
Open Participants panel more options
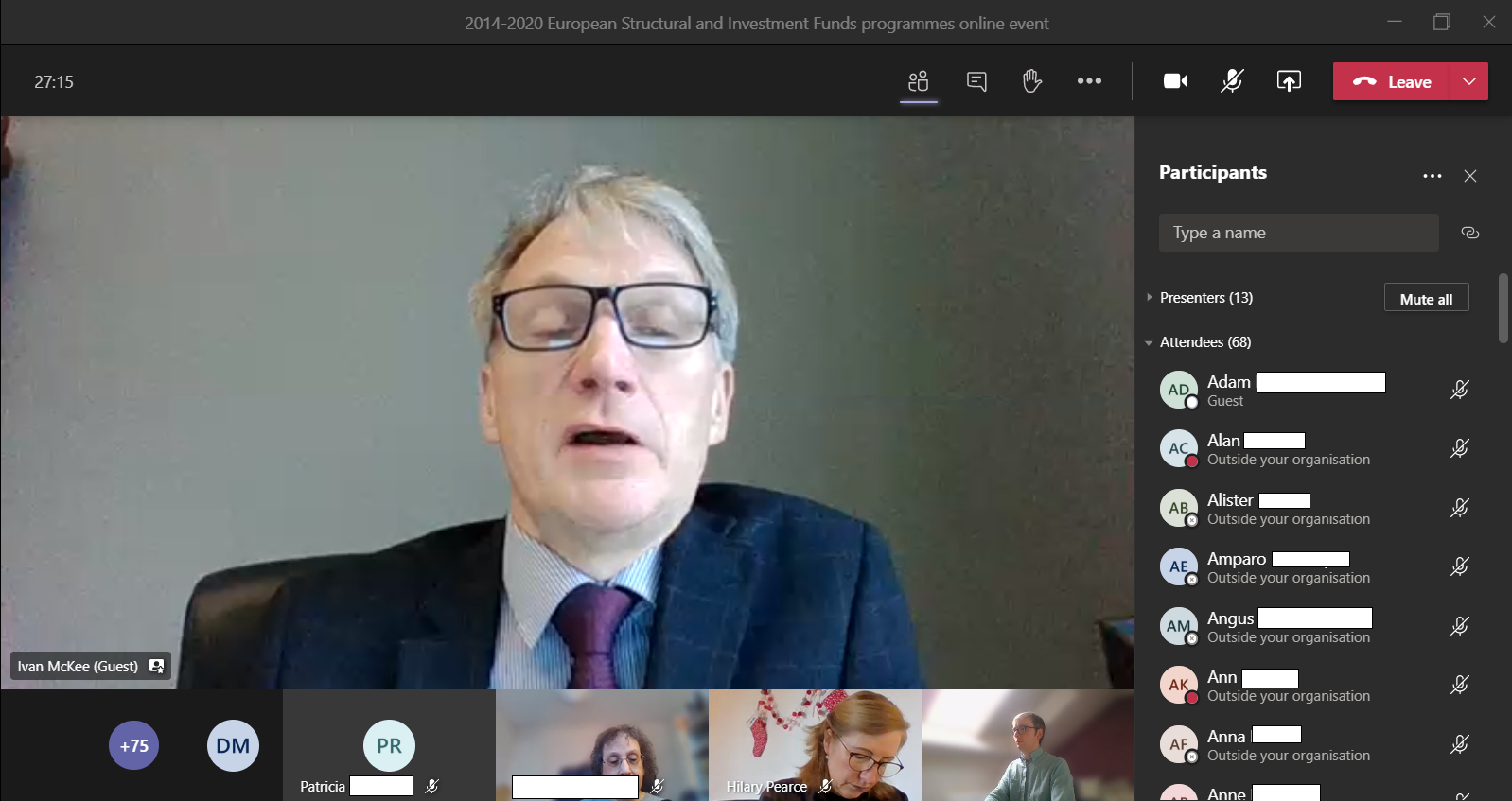[1432, 176]
